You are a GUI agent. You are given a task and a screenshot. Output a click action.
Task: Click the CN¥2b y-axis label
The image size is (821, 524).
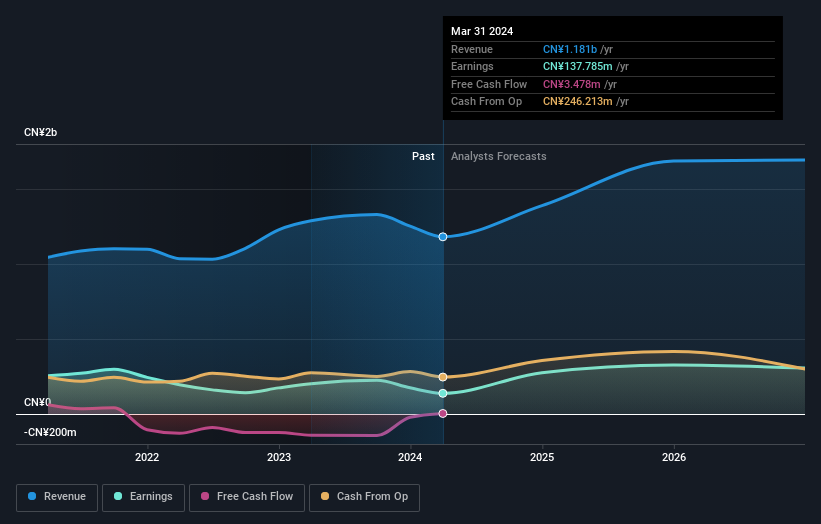(x=40, y=132)
